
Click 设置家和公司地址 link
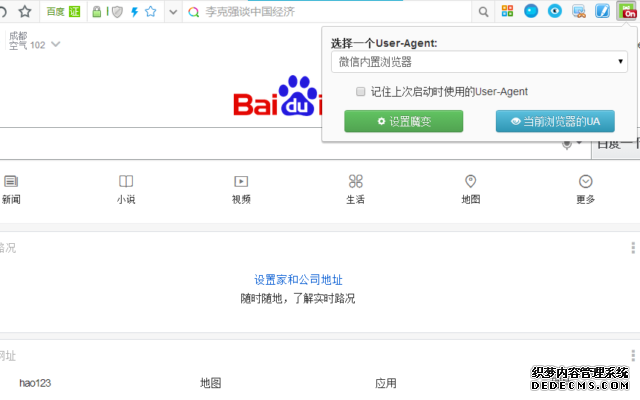pyautogui.click(x=298, y=280)
